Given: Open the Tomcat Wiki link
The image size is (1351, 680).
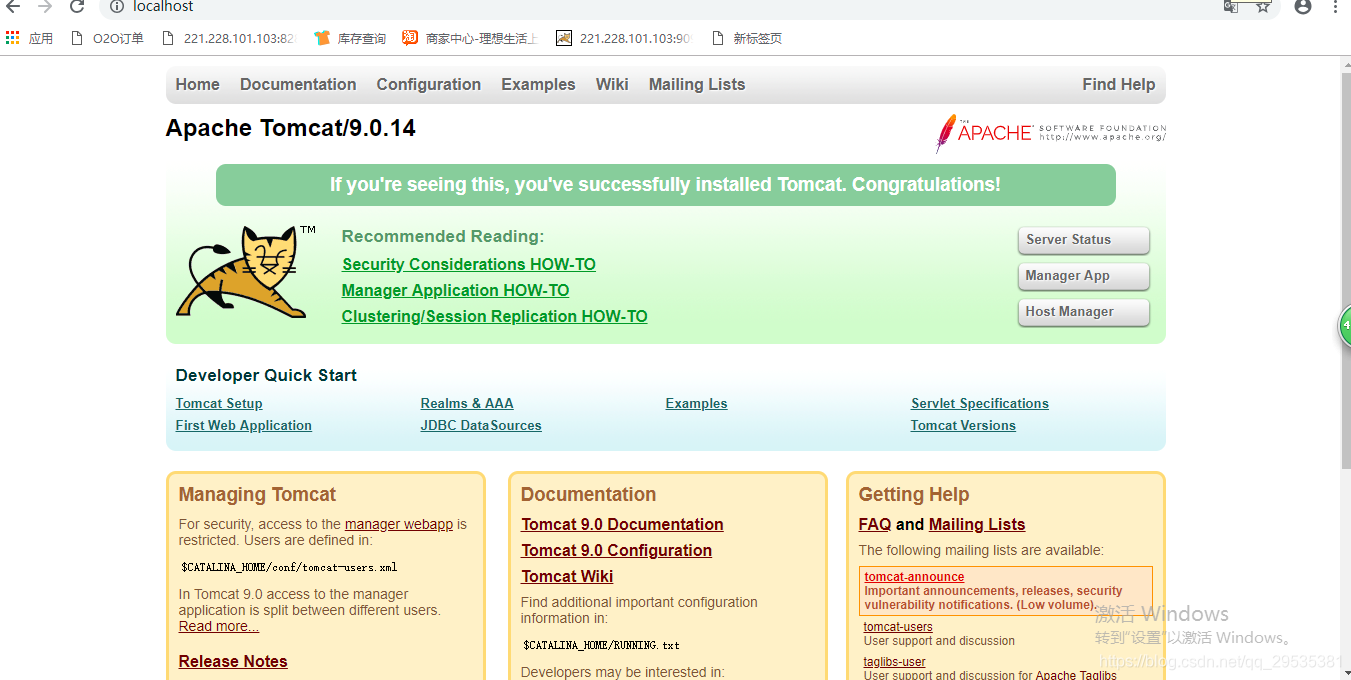Looking at the screenshot, I should (x=567, y=577).
